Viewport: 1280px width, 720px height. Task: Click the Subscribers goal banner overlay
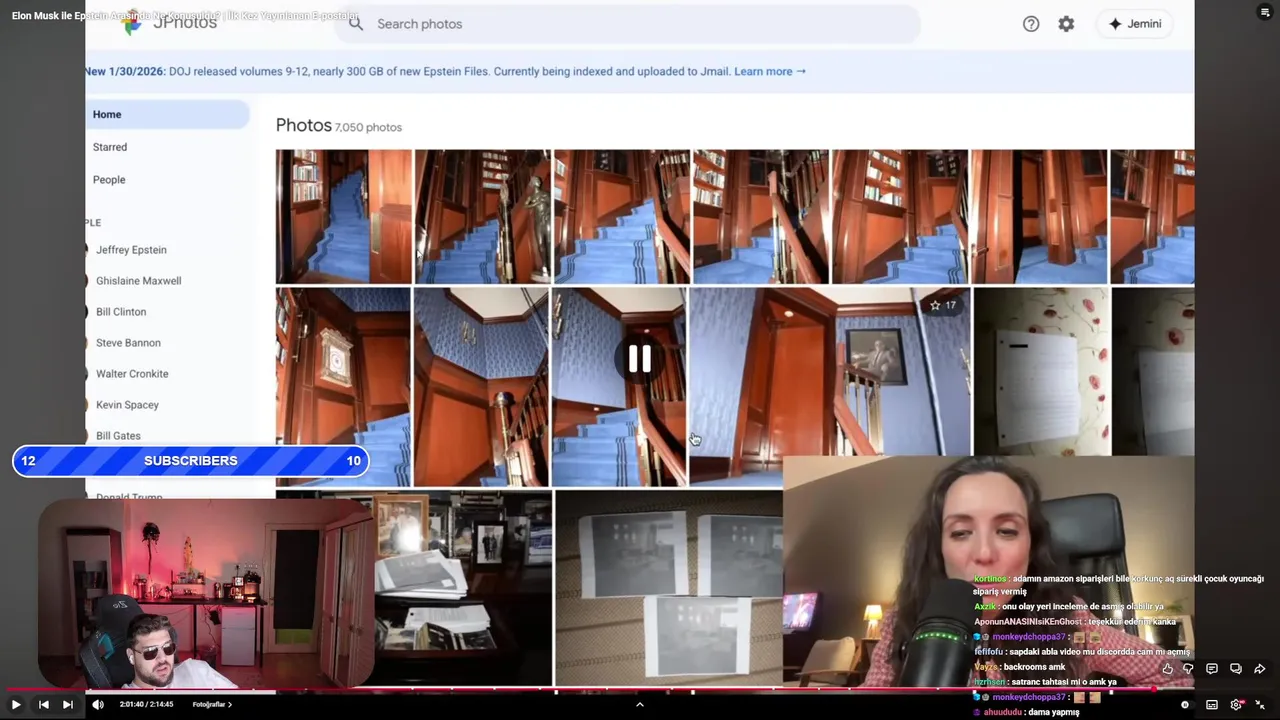tap(190, 461)
